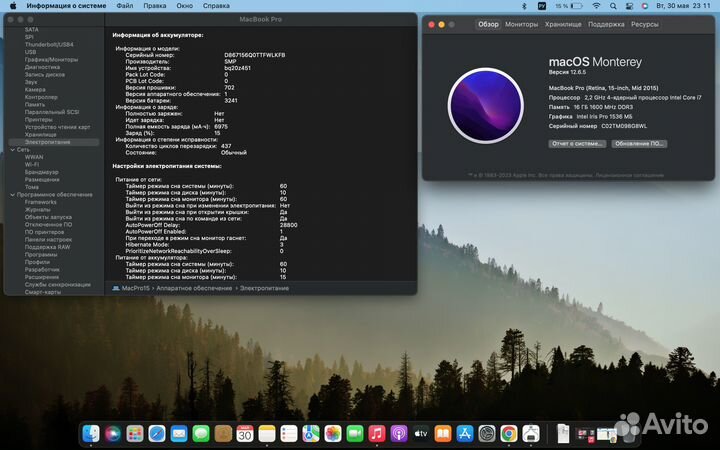Collapse the Программное обеспечение section

pyautogui.click(x=12, y=195)
